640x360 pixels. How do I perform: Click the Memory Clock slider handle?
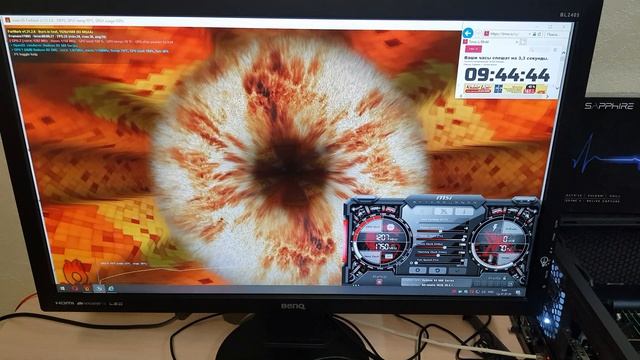click(438, 255)
